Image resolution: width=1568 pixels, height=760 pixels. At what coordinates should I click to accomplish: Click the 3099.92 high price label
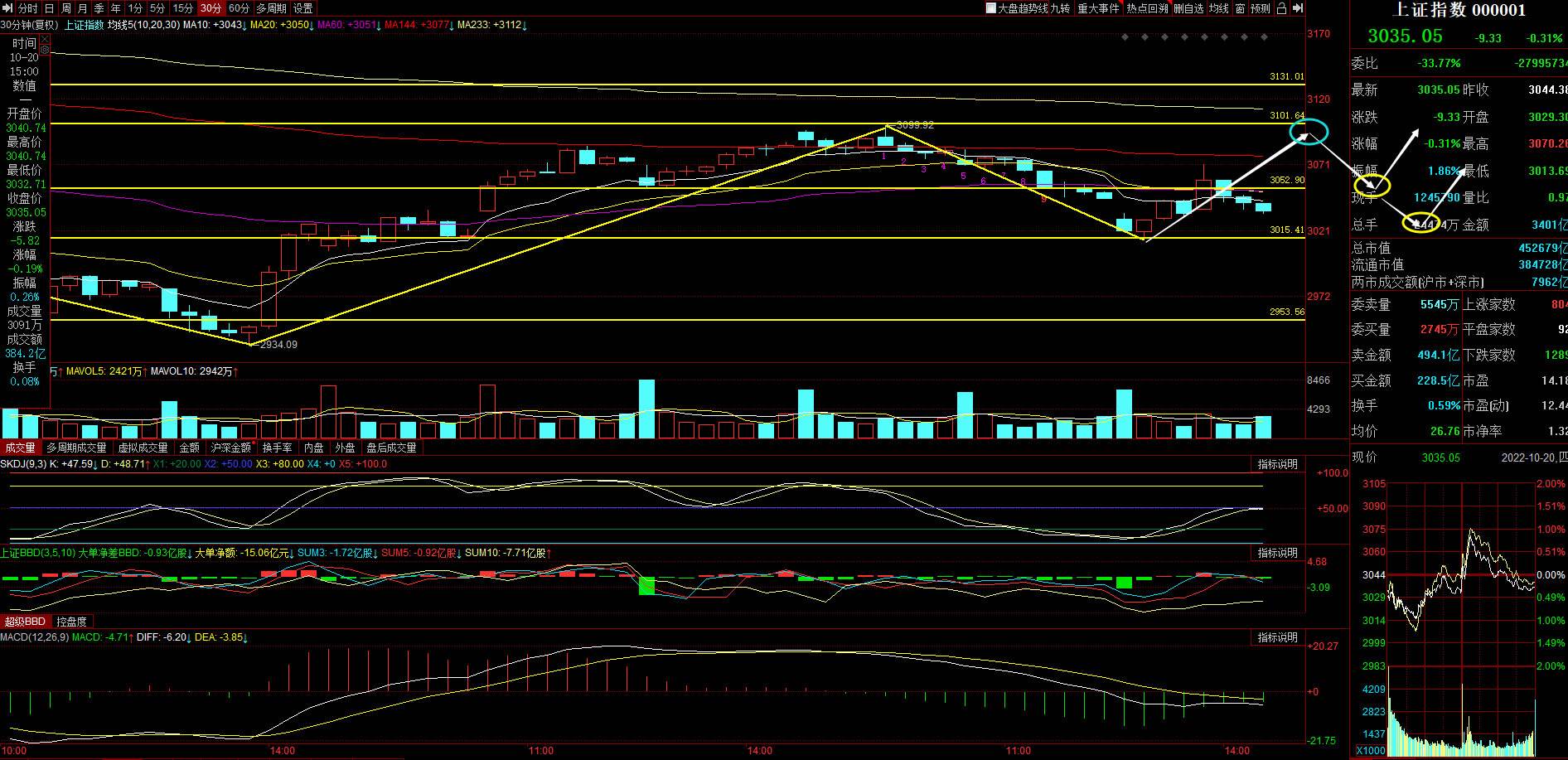[x=915, y=125]
